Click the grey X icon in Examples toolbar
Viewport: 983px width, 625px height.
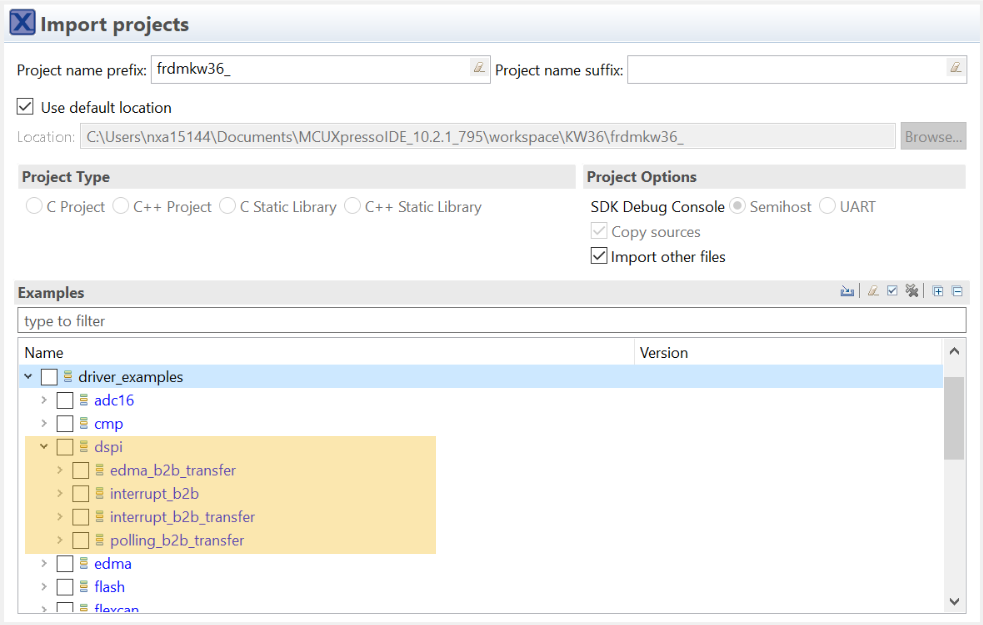pos(911,291)
